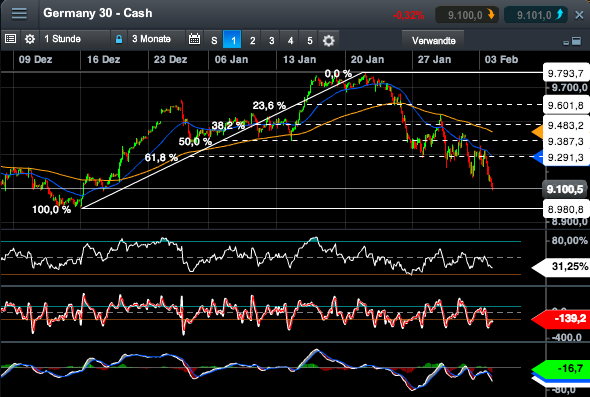Open the hamburger menu icon
Viewport: 590px width, 397px height.
tap(19, 14)
